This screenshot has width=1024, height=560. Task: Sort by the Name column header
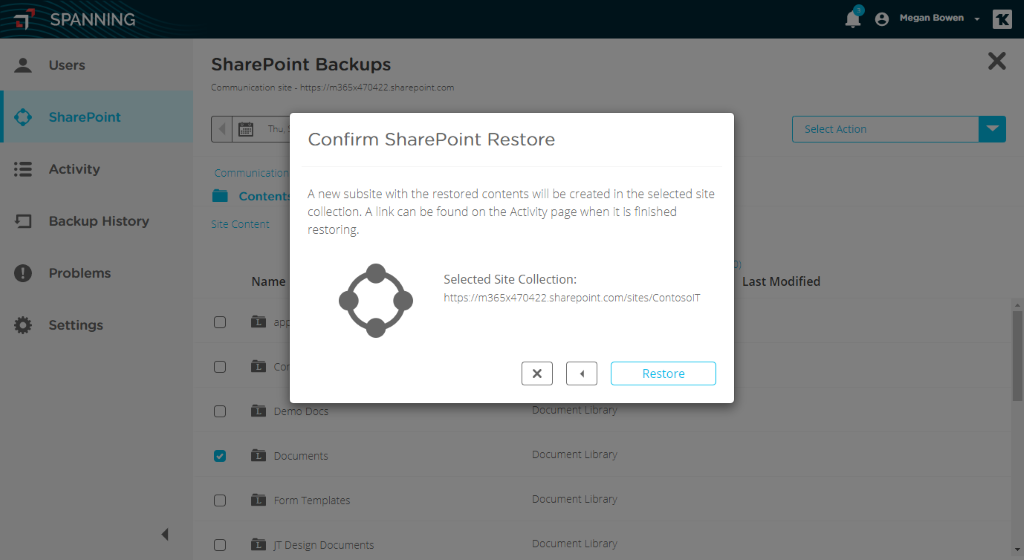(x=268, y=281)
